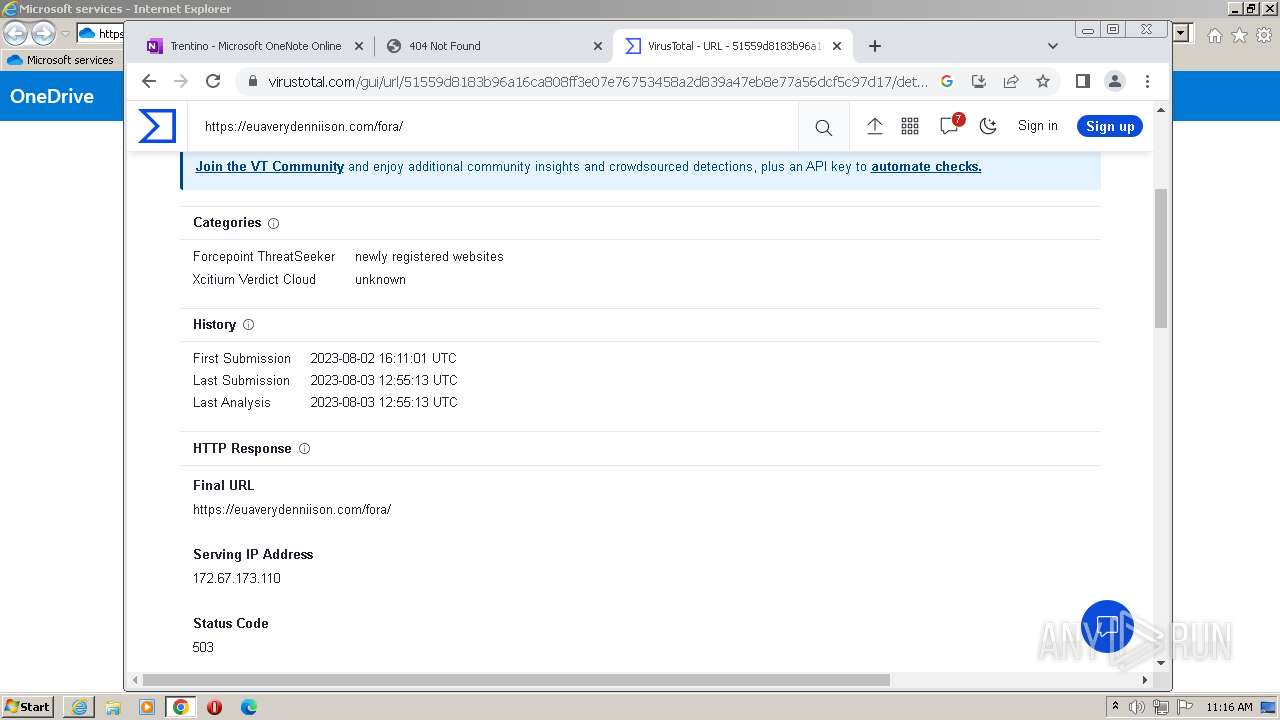Close the 404 Not Found tab
The image size is (1280, 720).
point(598,46)
